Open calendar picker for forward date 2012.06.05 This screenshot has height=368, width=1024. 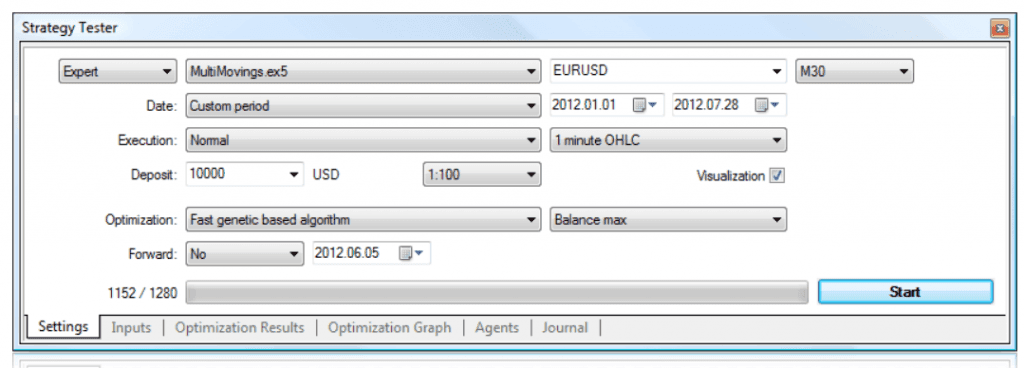(411, 254)
